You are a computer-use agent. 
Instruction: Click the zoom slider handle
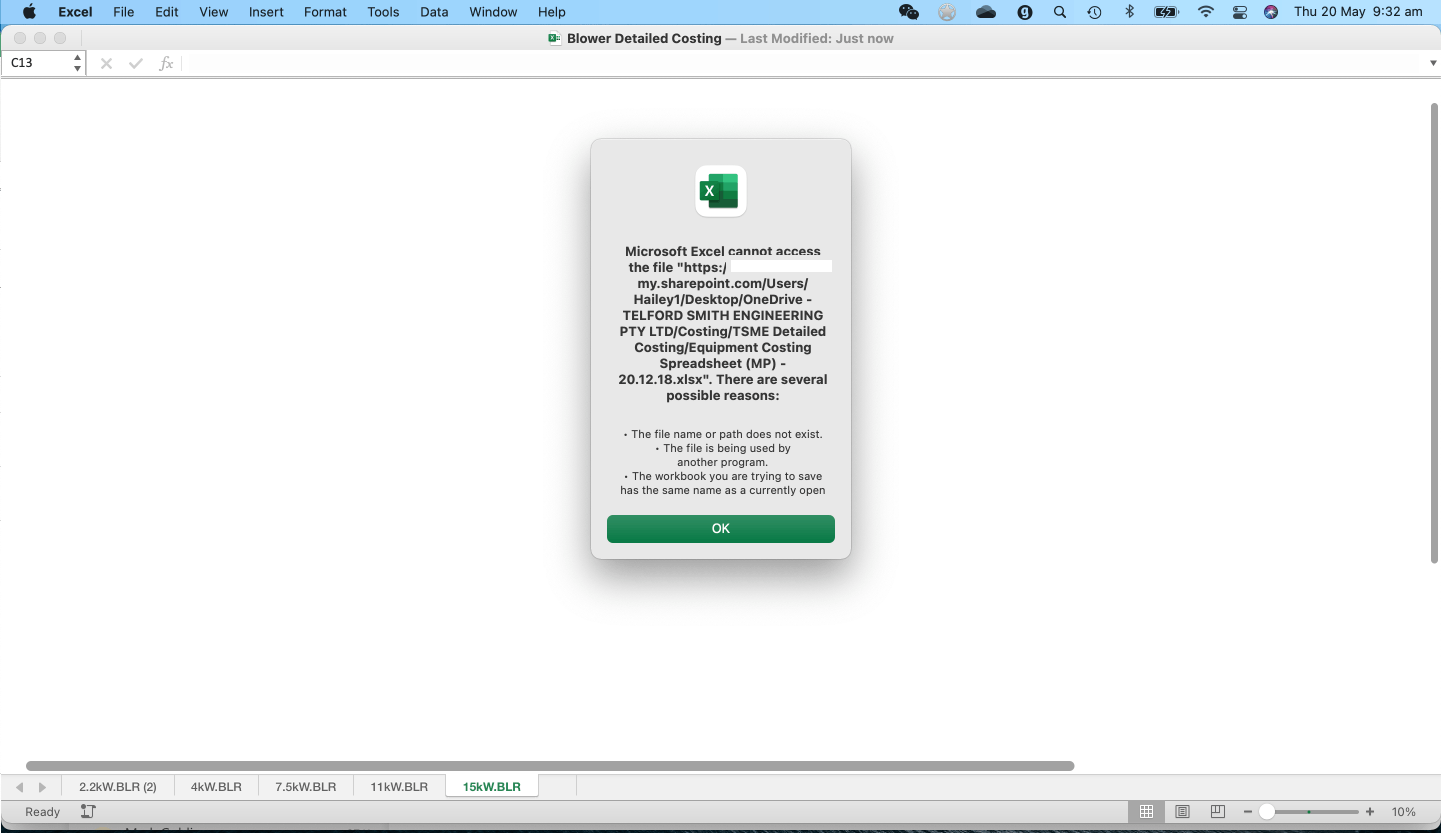[x=1267, y=812]
